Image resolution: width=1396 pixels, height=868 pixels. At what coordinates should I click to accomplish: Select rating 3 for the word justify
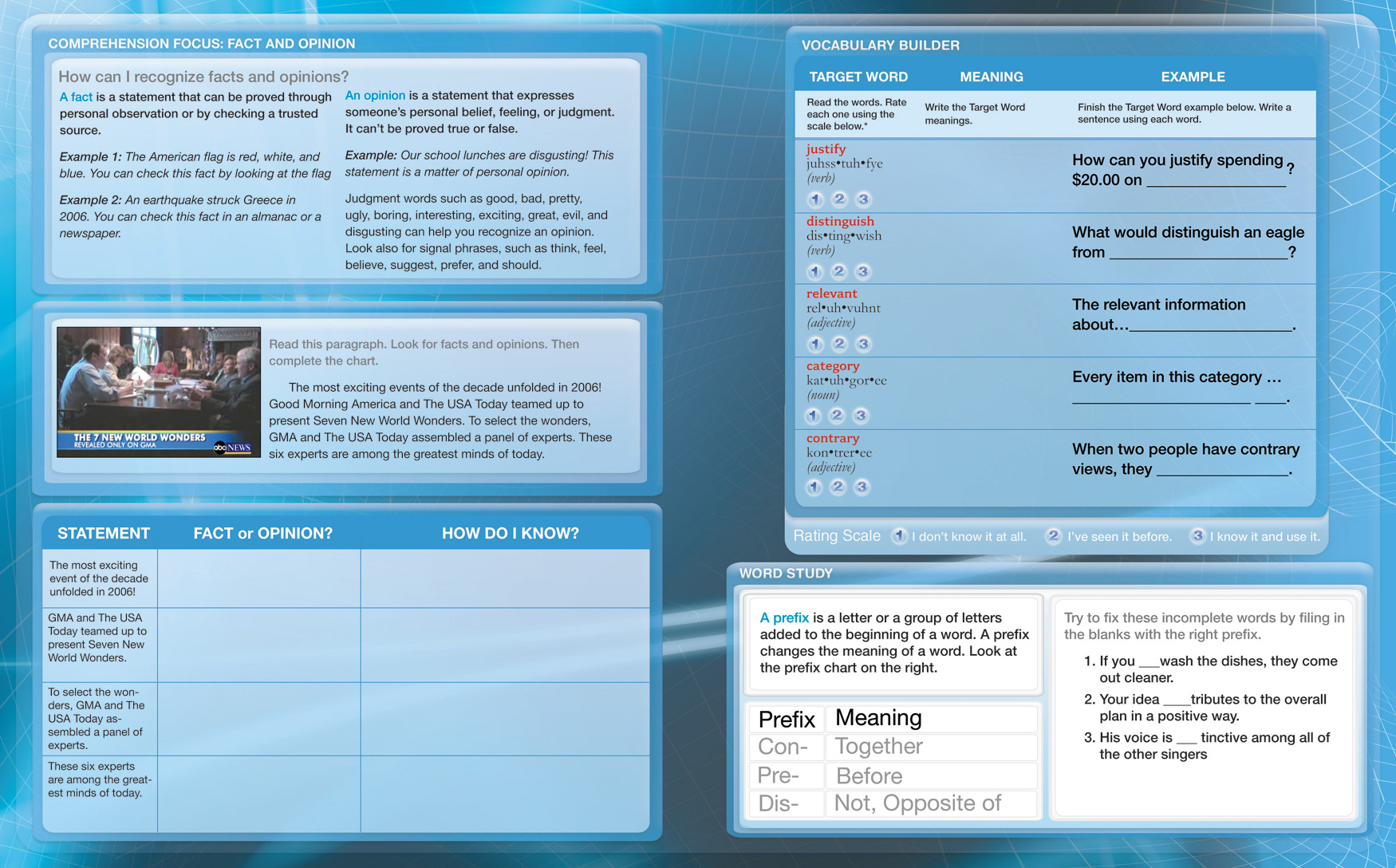point(863,199)
